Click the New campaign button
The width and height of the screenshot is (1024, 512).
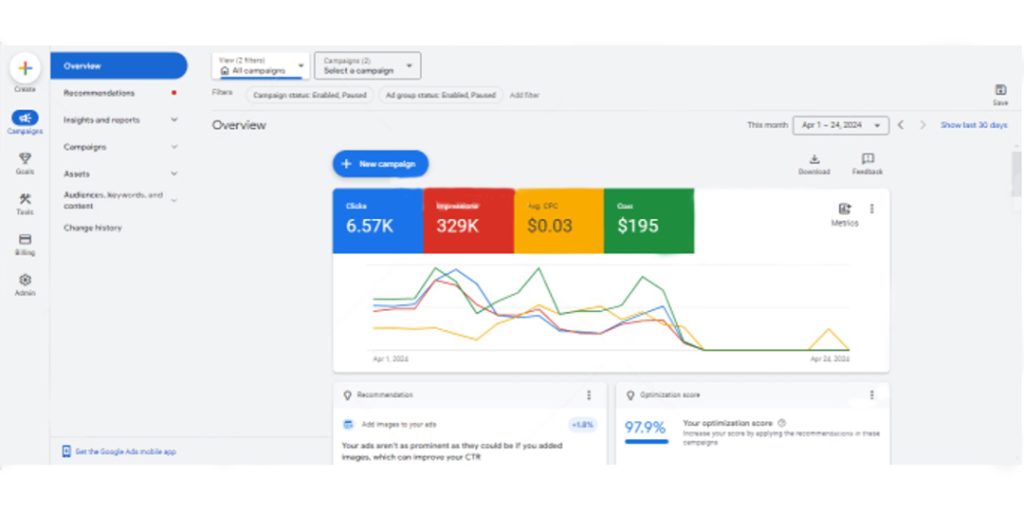[380, 163]
